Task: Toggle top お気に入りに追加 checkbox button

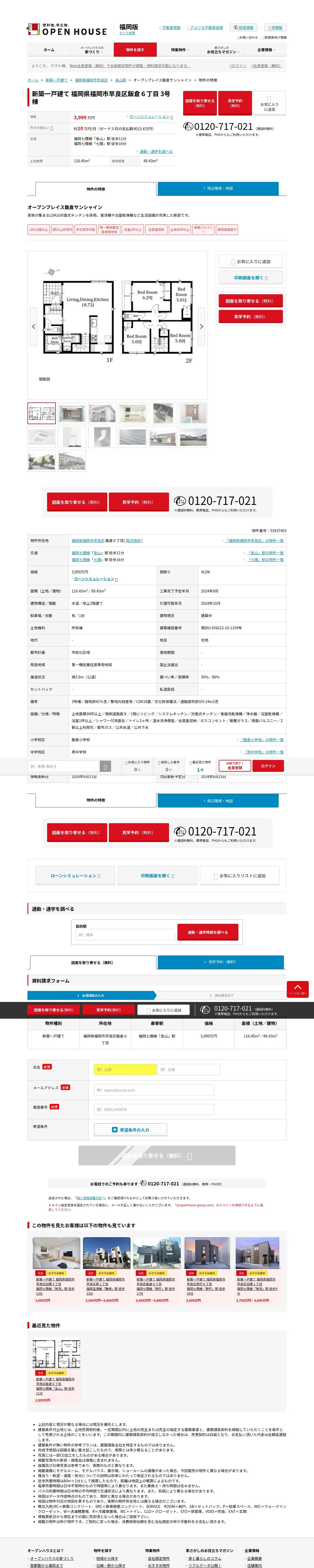Action: (x=270, y=103)
